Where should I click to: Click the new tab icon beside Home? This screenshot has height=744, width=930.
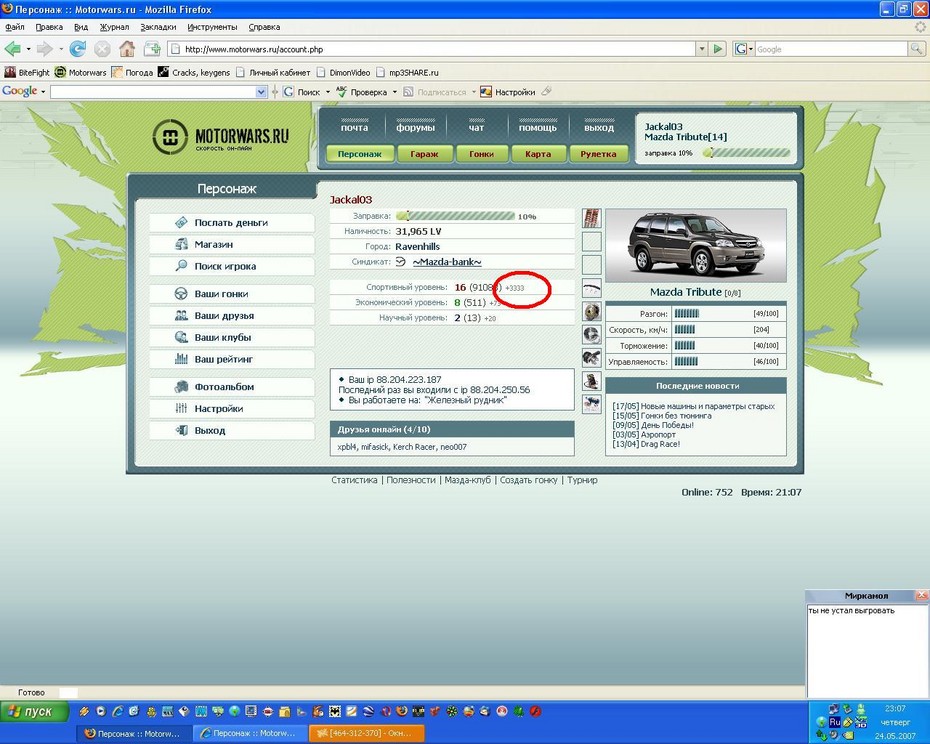(152, 49)
